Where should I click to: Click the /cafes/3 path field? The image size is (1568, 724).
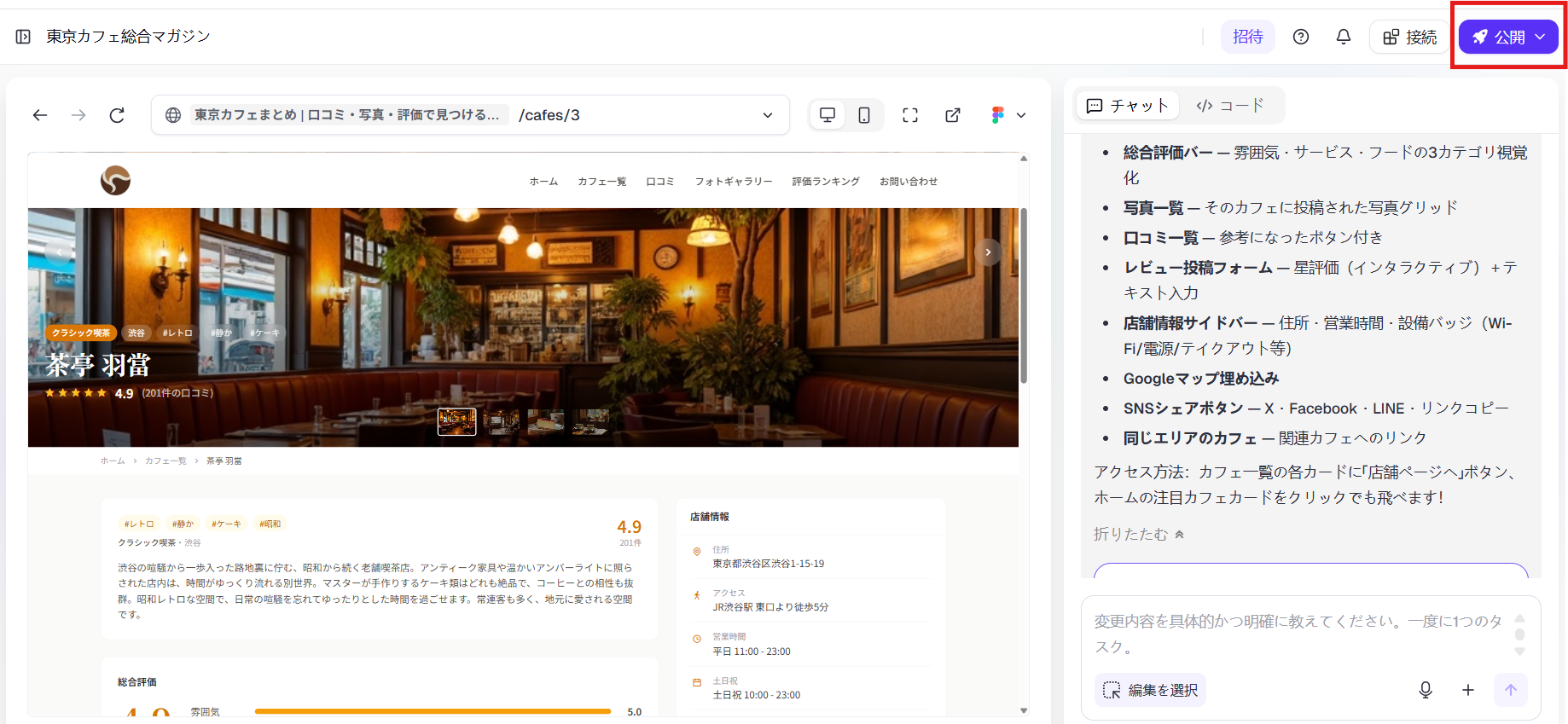tap(549, 115)
